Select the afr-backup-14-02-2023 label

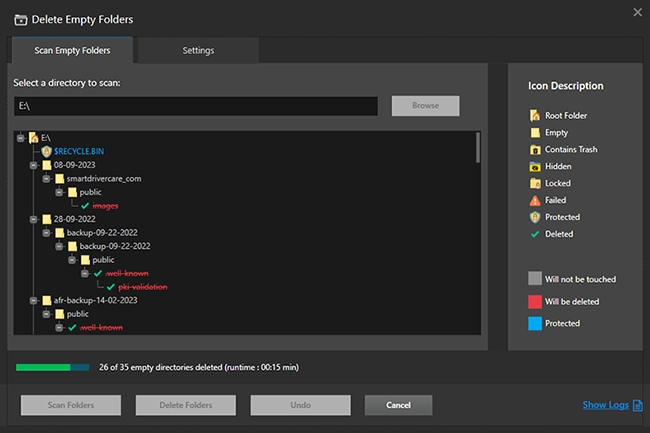pos(95,300)
